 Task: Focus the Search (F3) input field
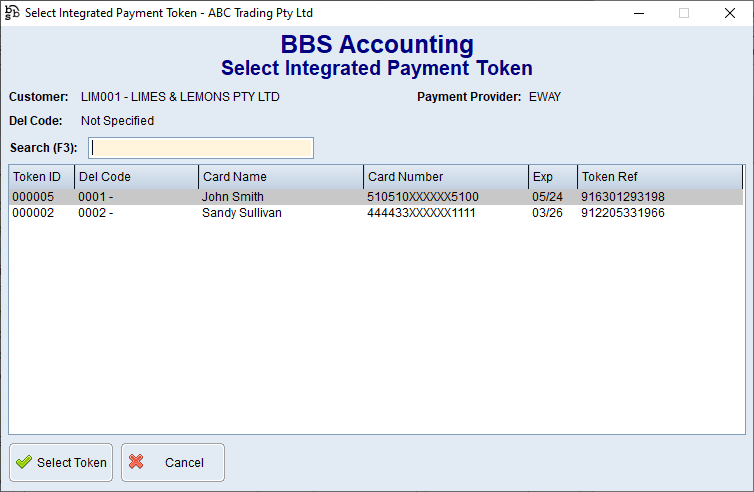(201, 148)
